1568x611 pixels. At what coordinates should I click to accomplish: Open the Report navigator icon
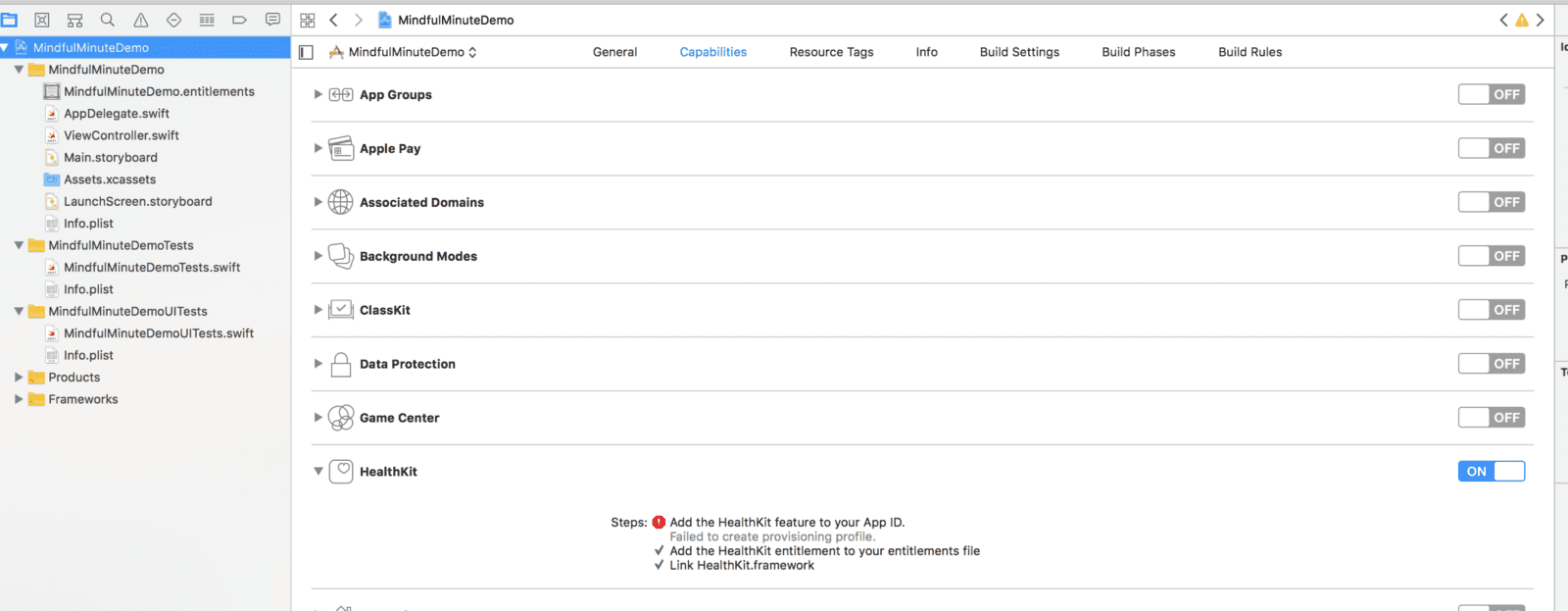coord(272,20)
